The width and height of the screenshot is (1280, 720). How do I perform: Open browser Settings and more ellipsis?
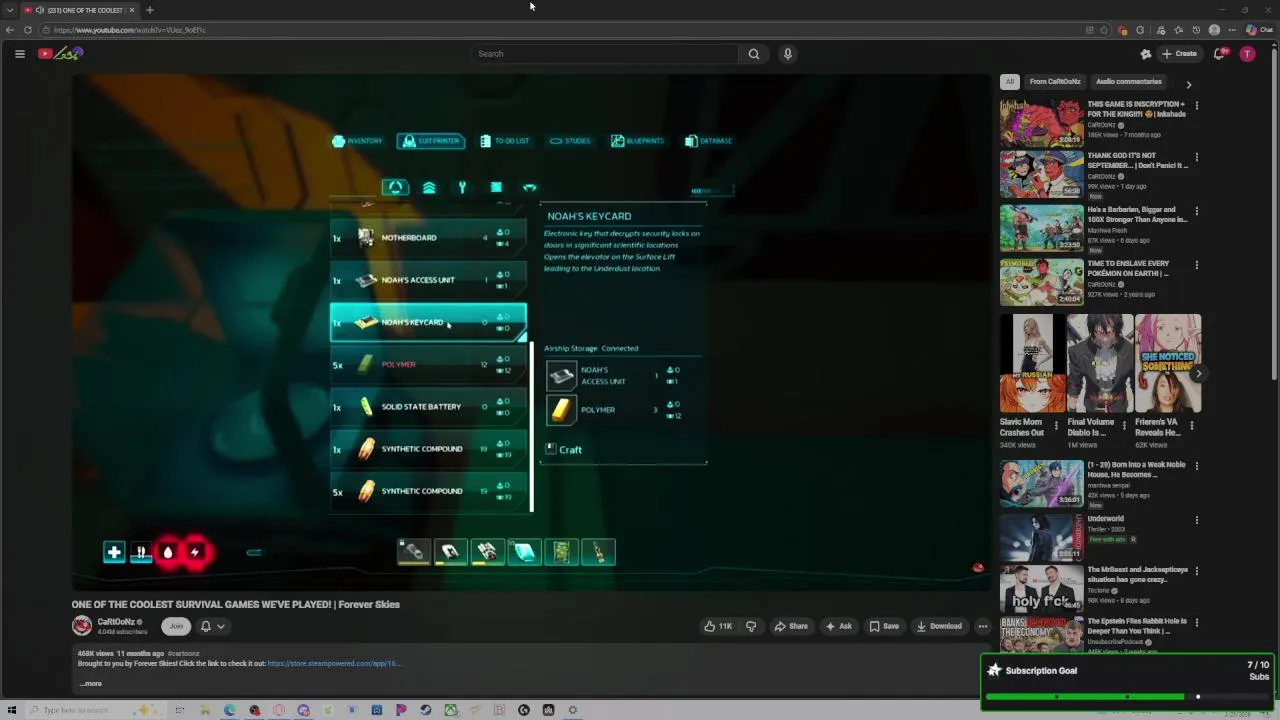1231,30
